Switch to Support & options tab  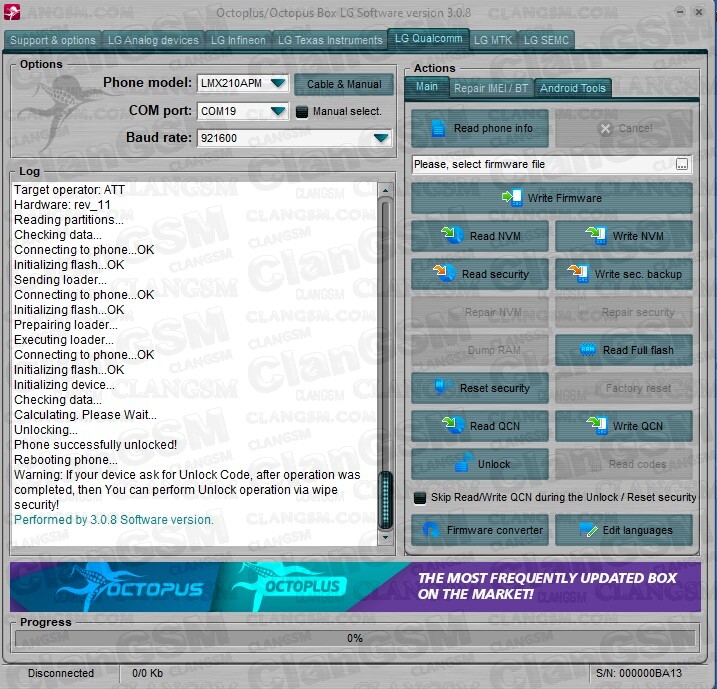pyautogui.click(x=53, y=40)
